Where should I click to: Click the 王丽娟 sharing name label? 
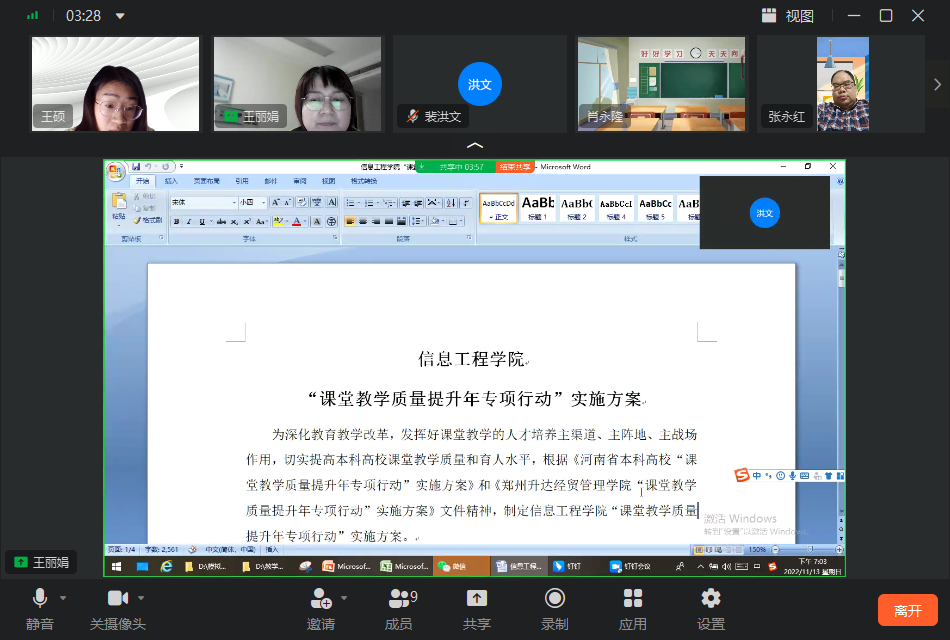click(x=42, y=562)
